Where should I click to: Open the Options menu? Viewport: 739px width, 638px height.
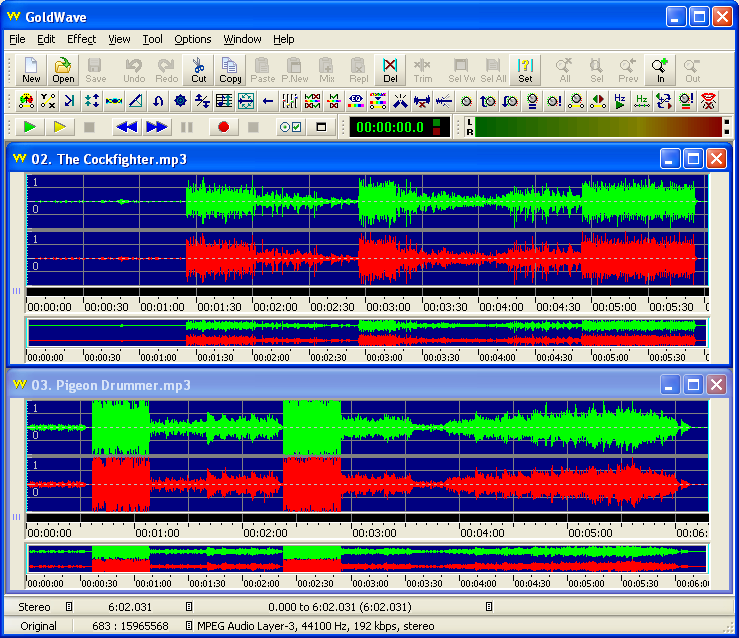(x=193, y=39)
